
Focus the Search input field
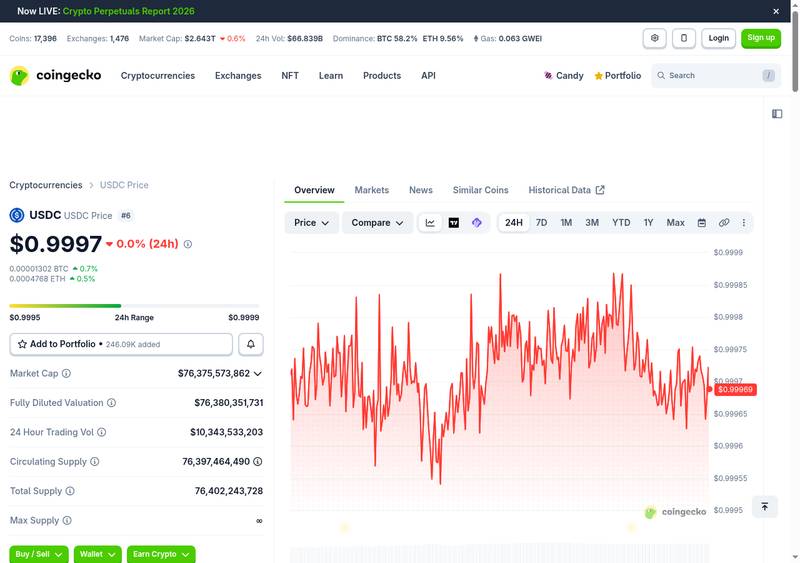click(x=716, y=76)
